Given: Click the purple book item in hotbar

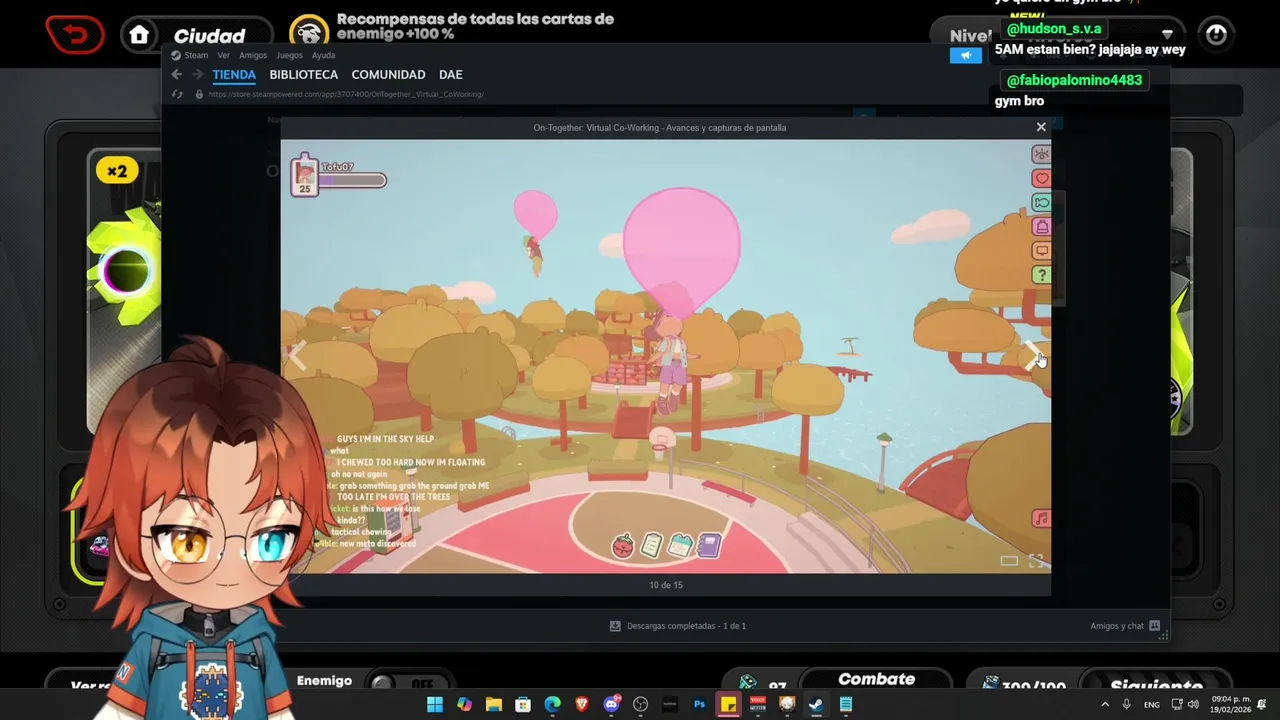Looking at the screenshot, I should point(709,545).
